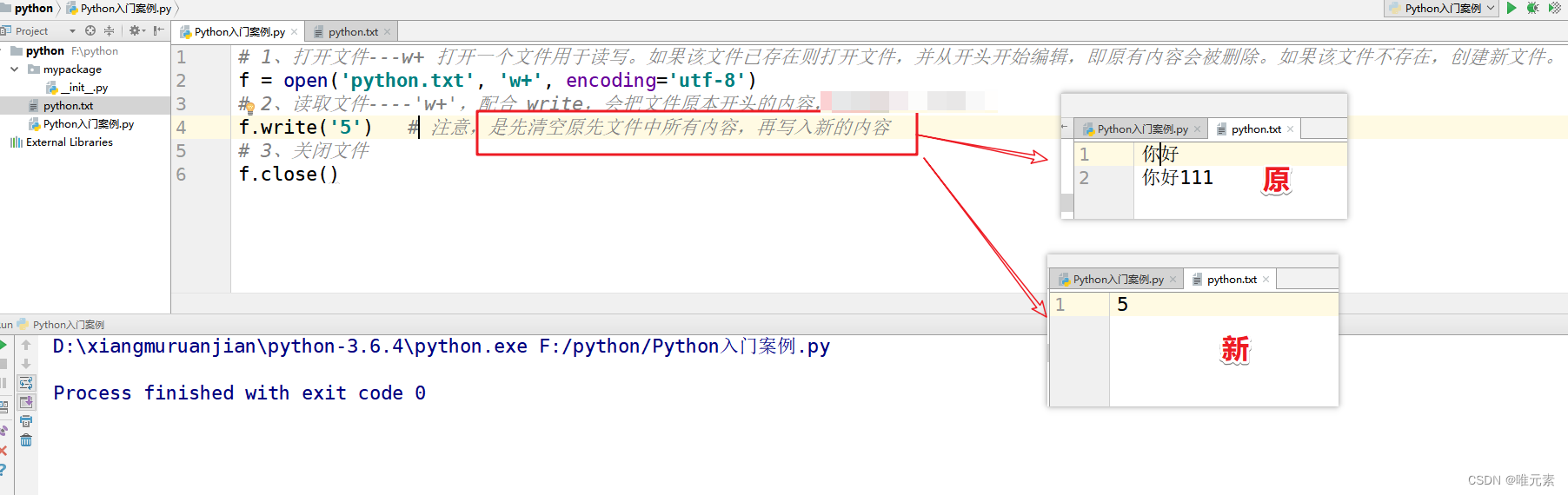Start debugging with the bug icon

tap(1532, 8)
